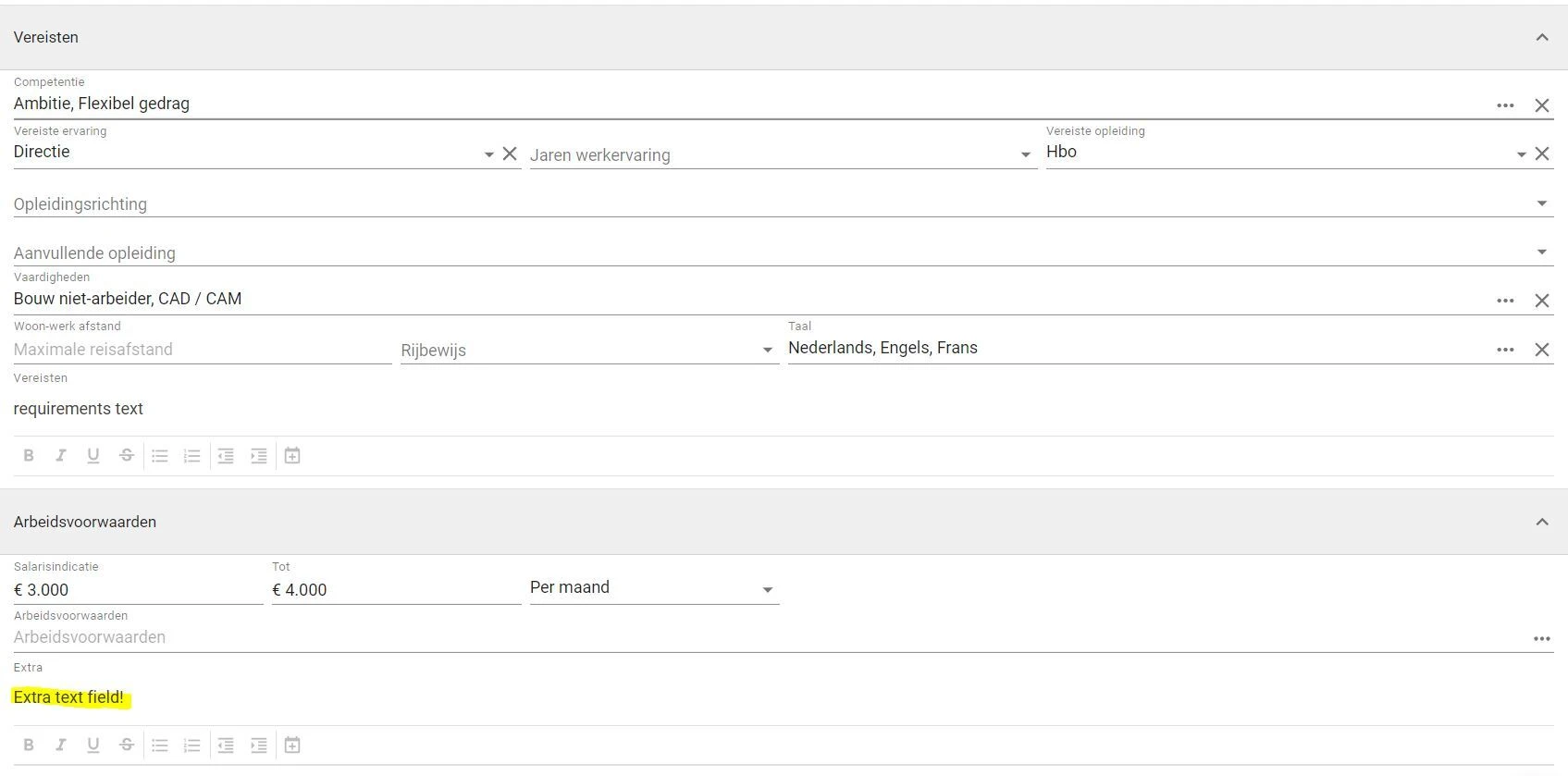Decrease indent in Vereisten editor toolbar
The height and width of the screenshot is (776, 1568).
[x=226, y=455]
